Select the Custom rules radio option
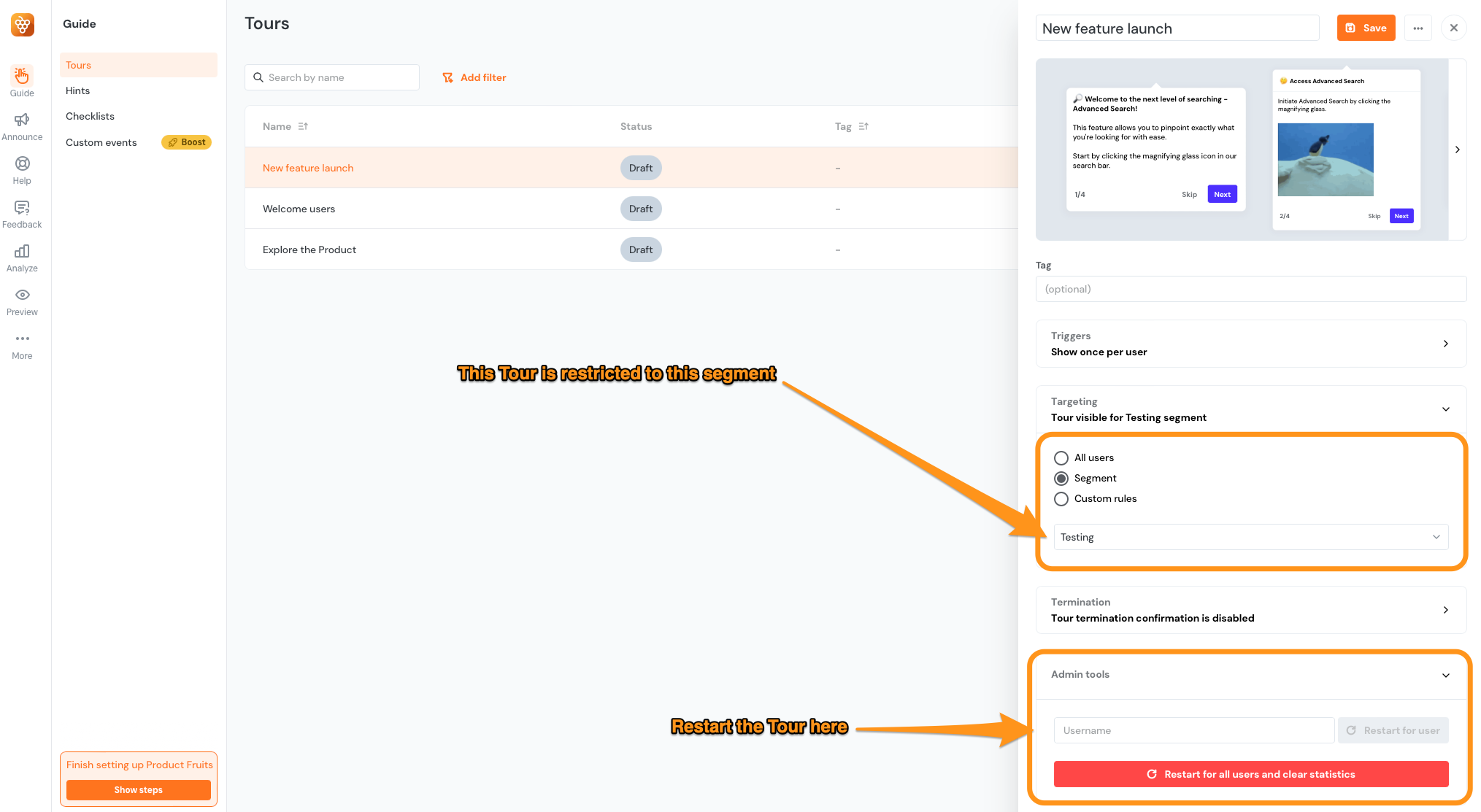This screenshot has width=1481, height=812. [1061, 499]
